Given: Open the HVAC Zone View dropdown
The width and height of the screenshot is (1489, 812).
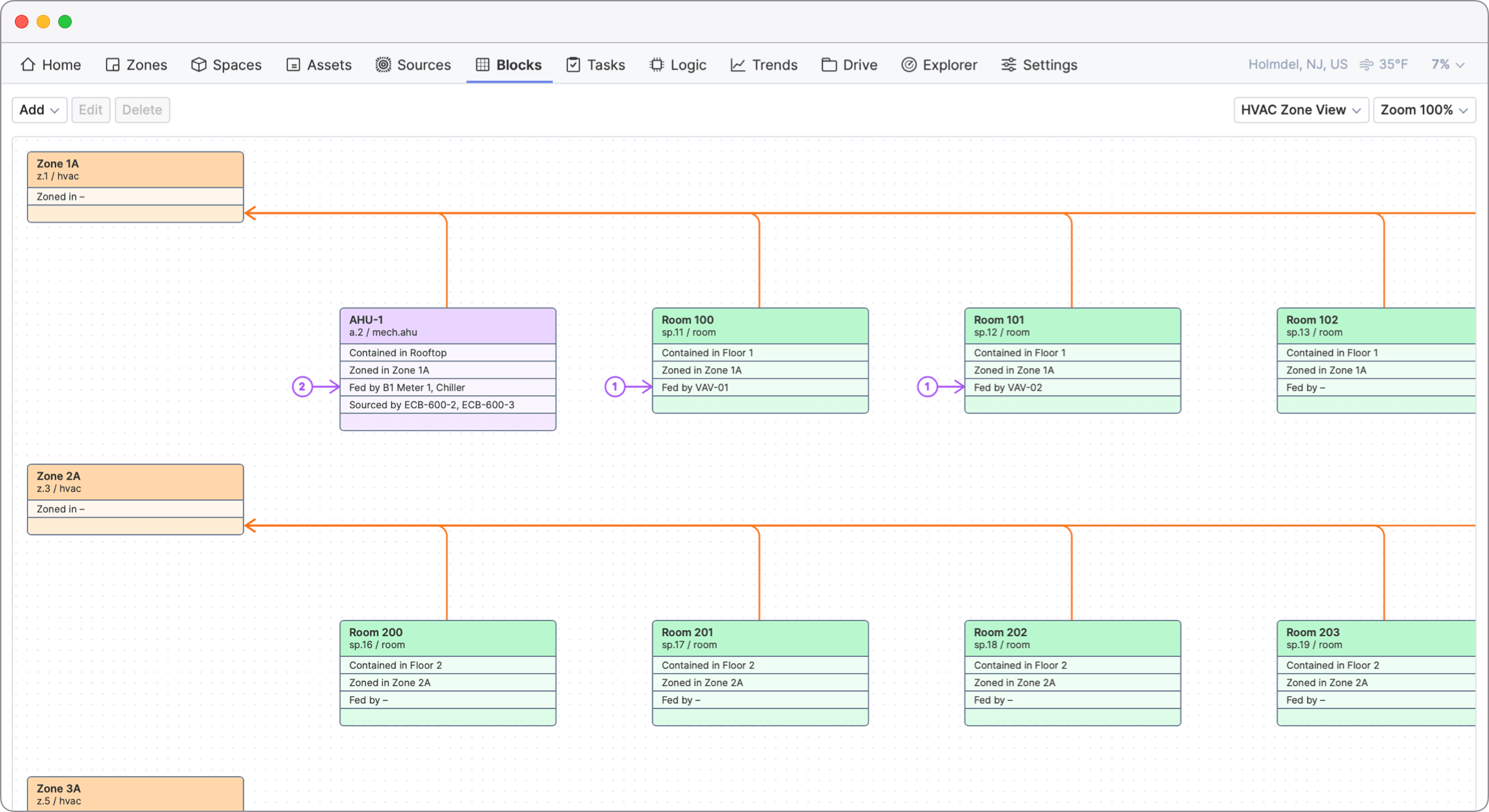Looking at the screenshot, I should (x=1300, y=110).
